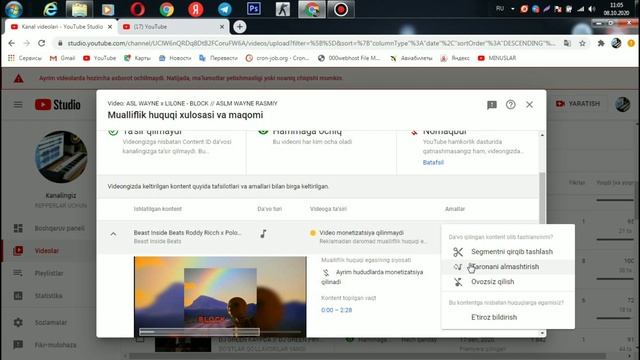The width and height of the screenshot is (640, 360).
Task: Open the Studio hamburger menu
Action: point(18,105)
